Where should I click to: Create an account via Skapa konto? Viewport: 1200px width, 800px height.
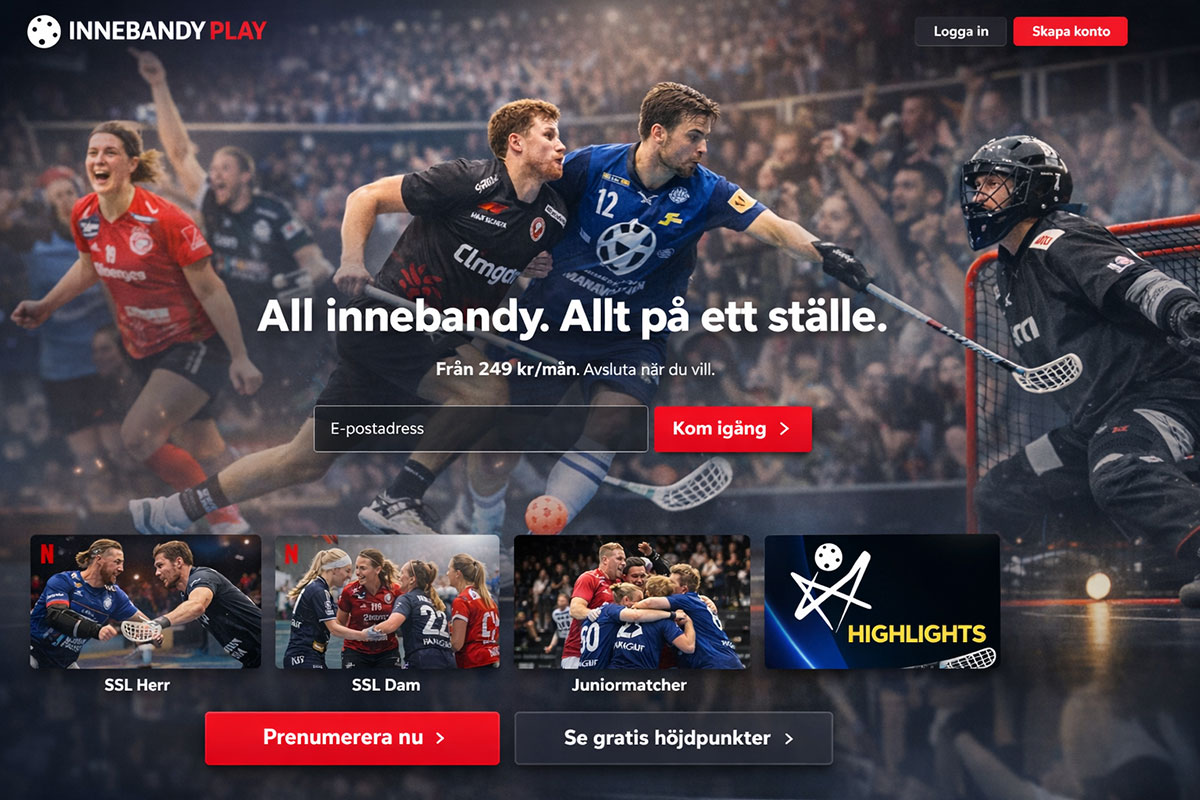tap(1071, 31)
